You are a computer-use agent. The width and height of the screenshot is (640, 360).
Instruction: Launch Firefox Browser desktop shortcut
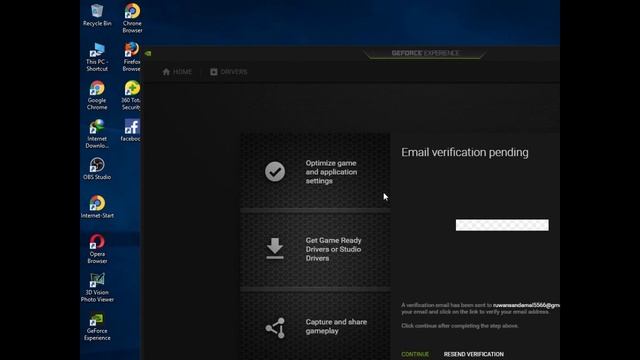(131, 57)
